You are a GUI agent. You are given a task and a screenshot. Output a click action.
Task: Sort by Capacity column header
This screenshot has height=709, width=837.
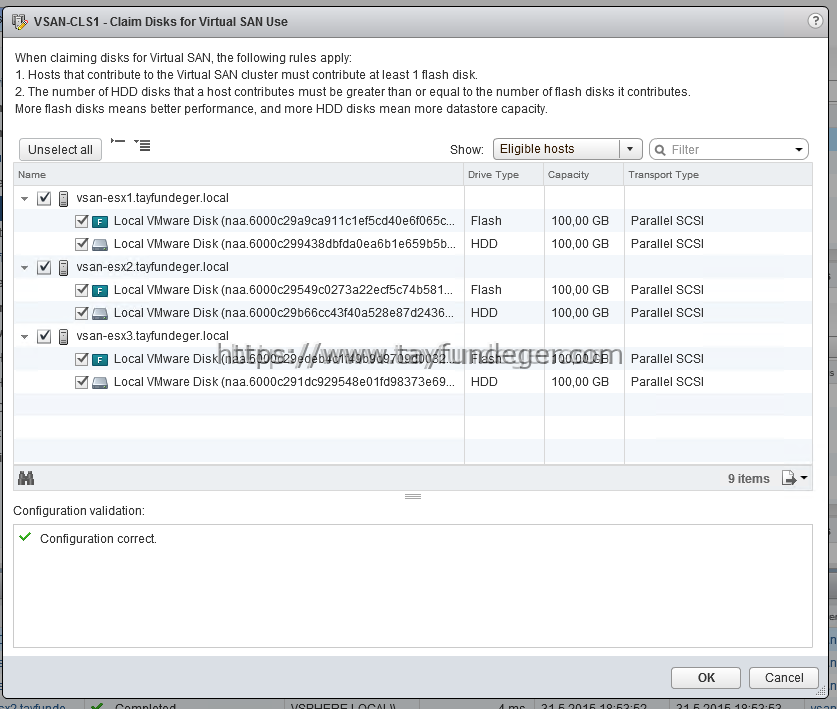[583, 175]
